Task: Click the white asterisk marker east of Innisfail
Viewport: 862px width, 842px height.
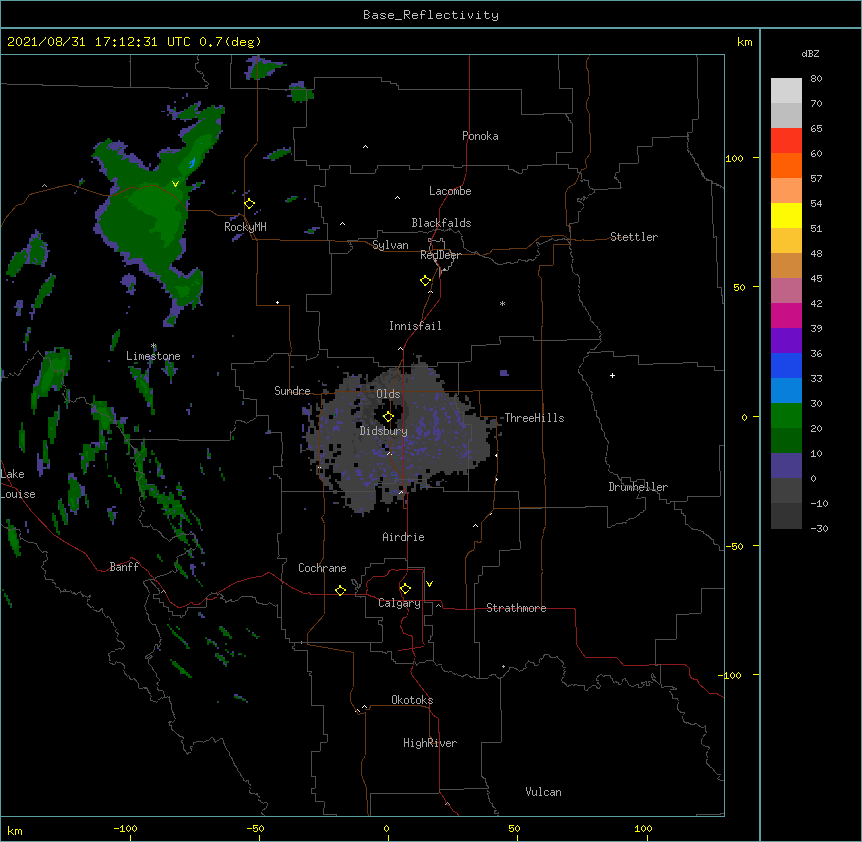Action: click(x=502, y=303)
